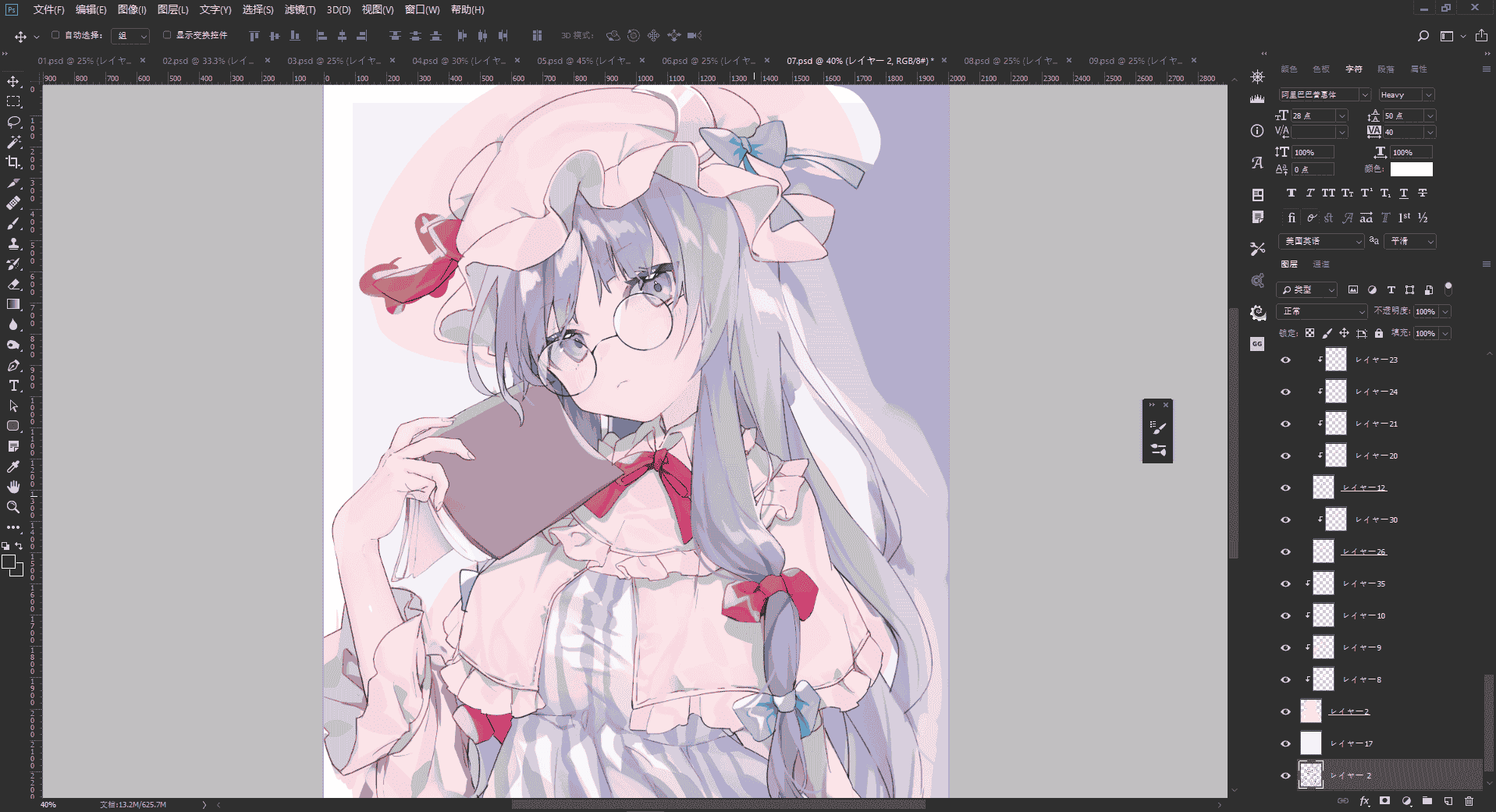The height and width of the screenshot is (812, 1496).
Task: Select the Rectangular Marquee tool
Action: 13,101
